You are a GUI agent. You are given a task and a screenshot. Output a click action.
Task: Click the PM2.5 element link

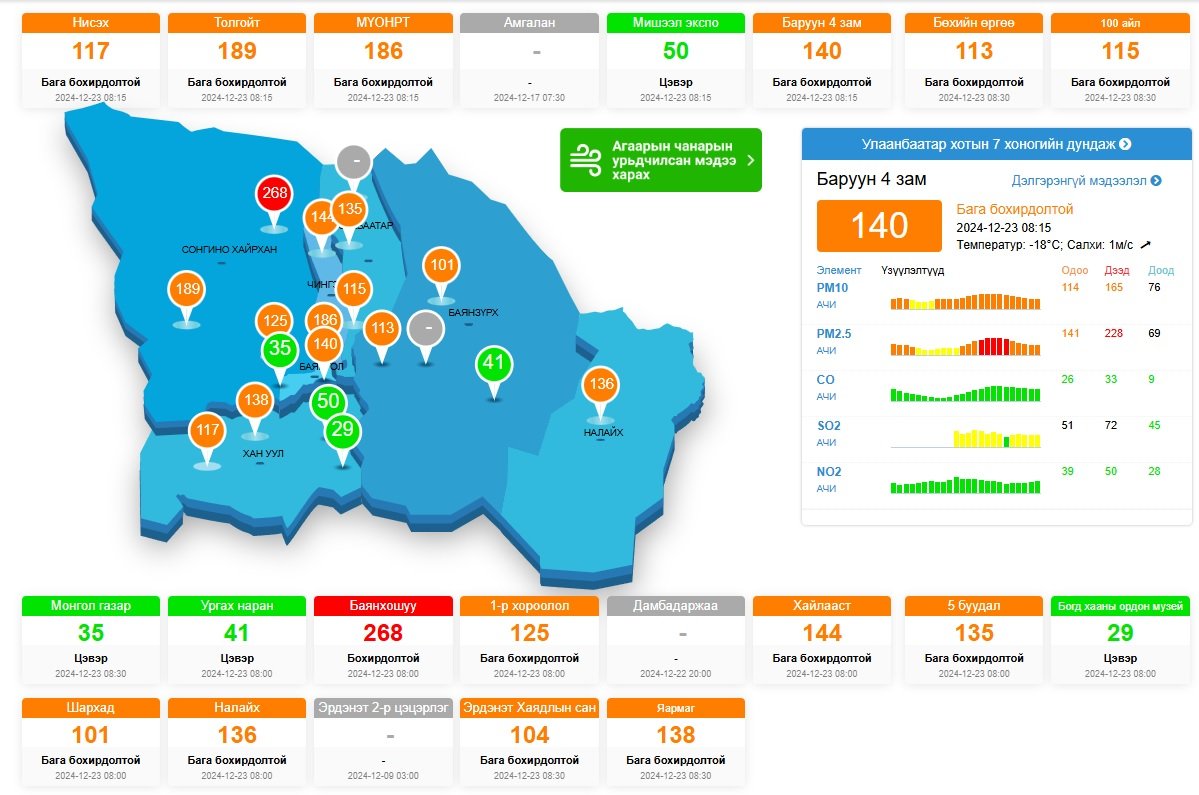click(833, 333)
